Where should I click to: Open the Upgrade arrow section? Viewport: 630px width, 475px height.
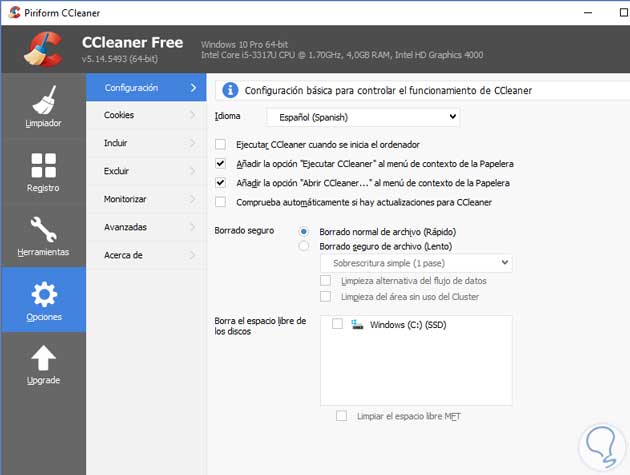coord(43,365)
